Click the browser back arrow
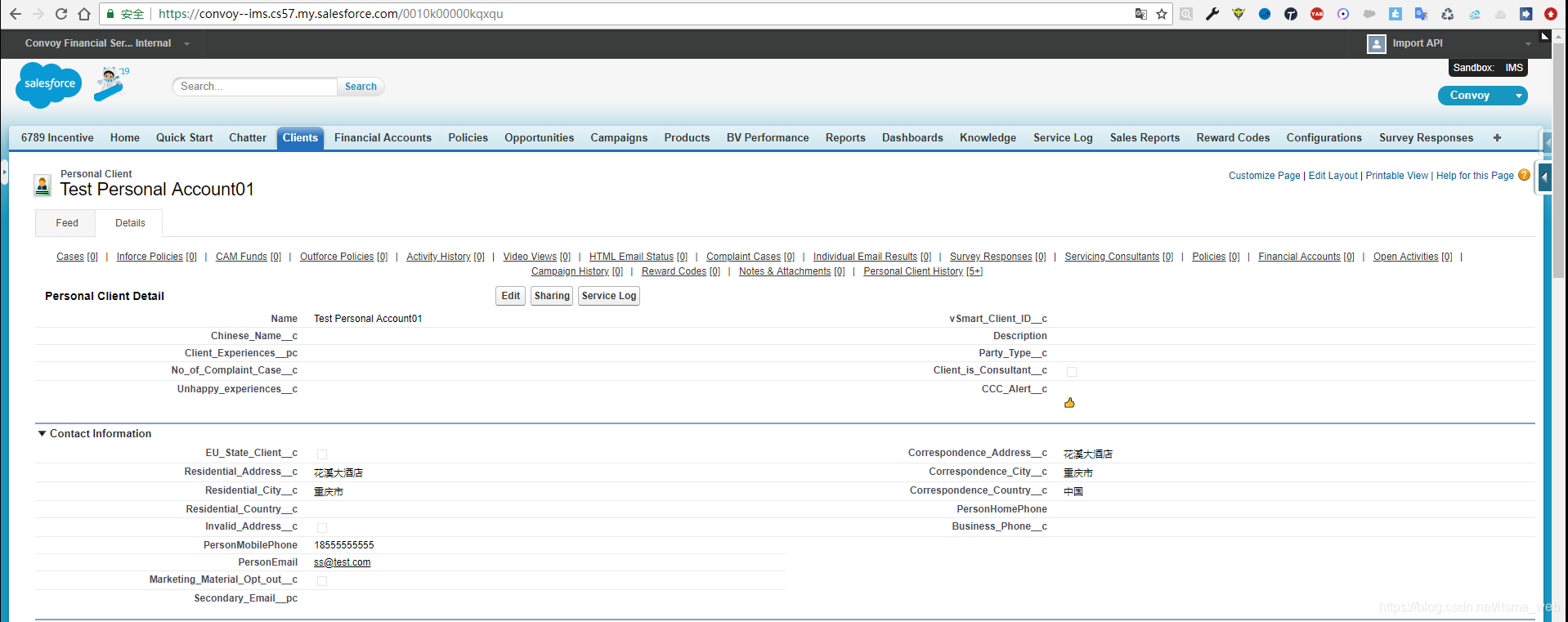The height and width of the screenshot is (622, 1568). click(x=15, y=14)
